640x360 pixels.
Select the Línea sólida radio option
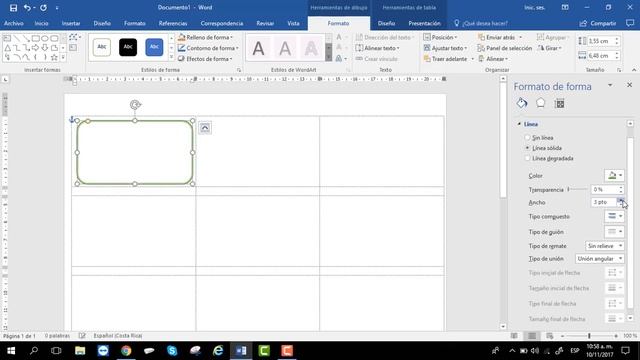[527, 148]
